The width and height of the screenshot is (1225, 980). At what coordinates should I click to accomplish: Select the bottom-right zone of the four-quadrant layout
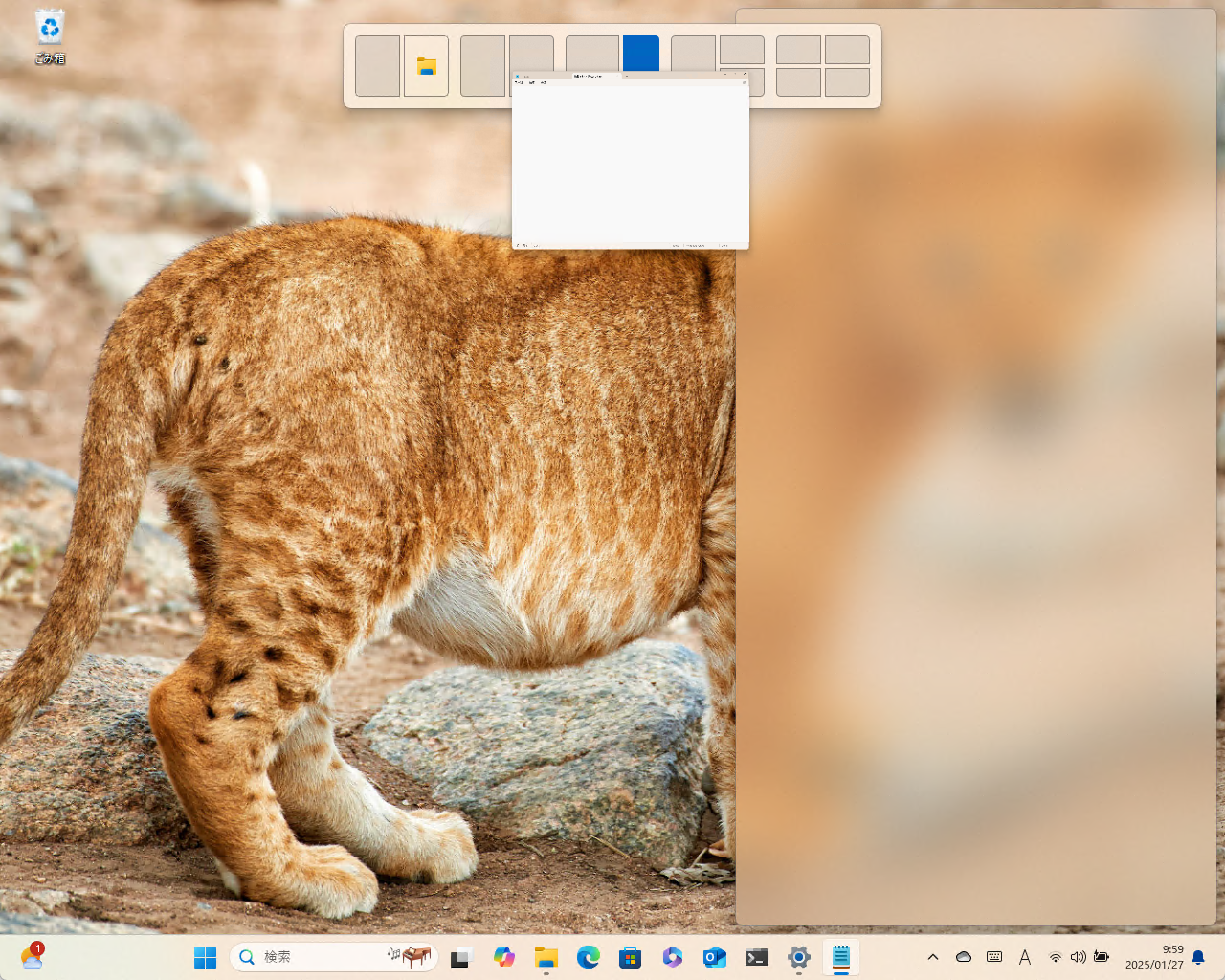coord(847,82)
